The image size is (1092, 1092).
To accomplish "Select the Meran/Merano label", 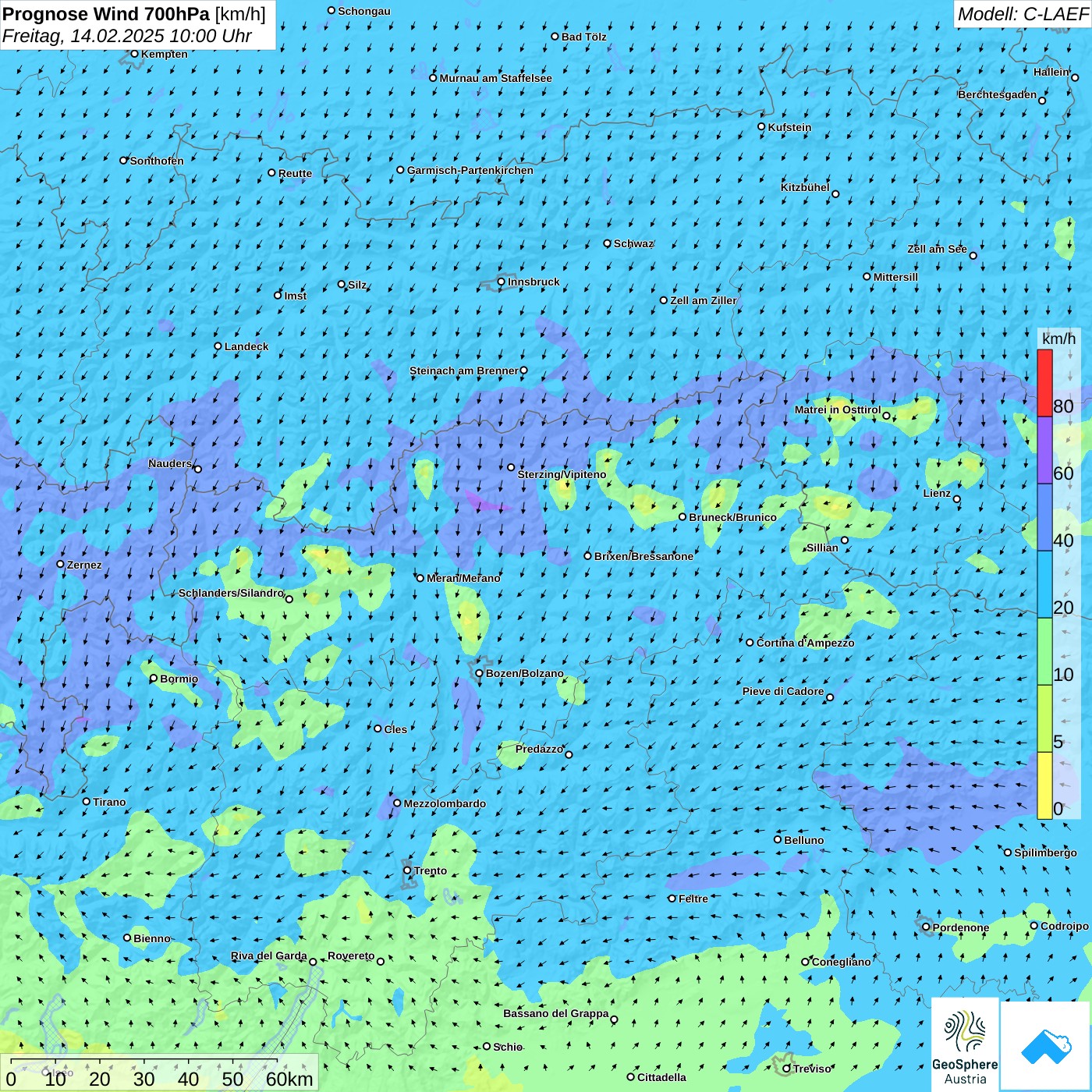I will pyautogui.click(x=463, y=578).
